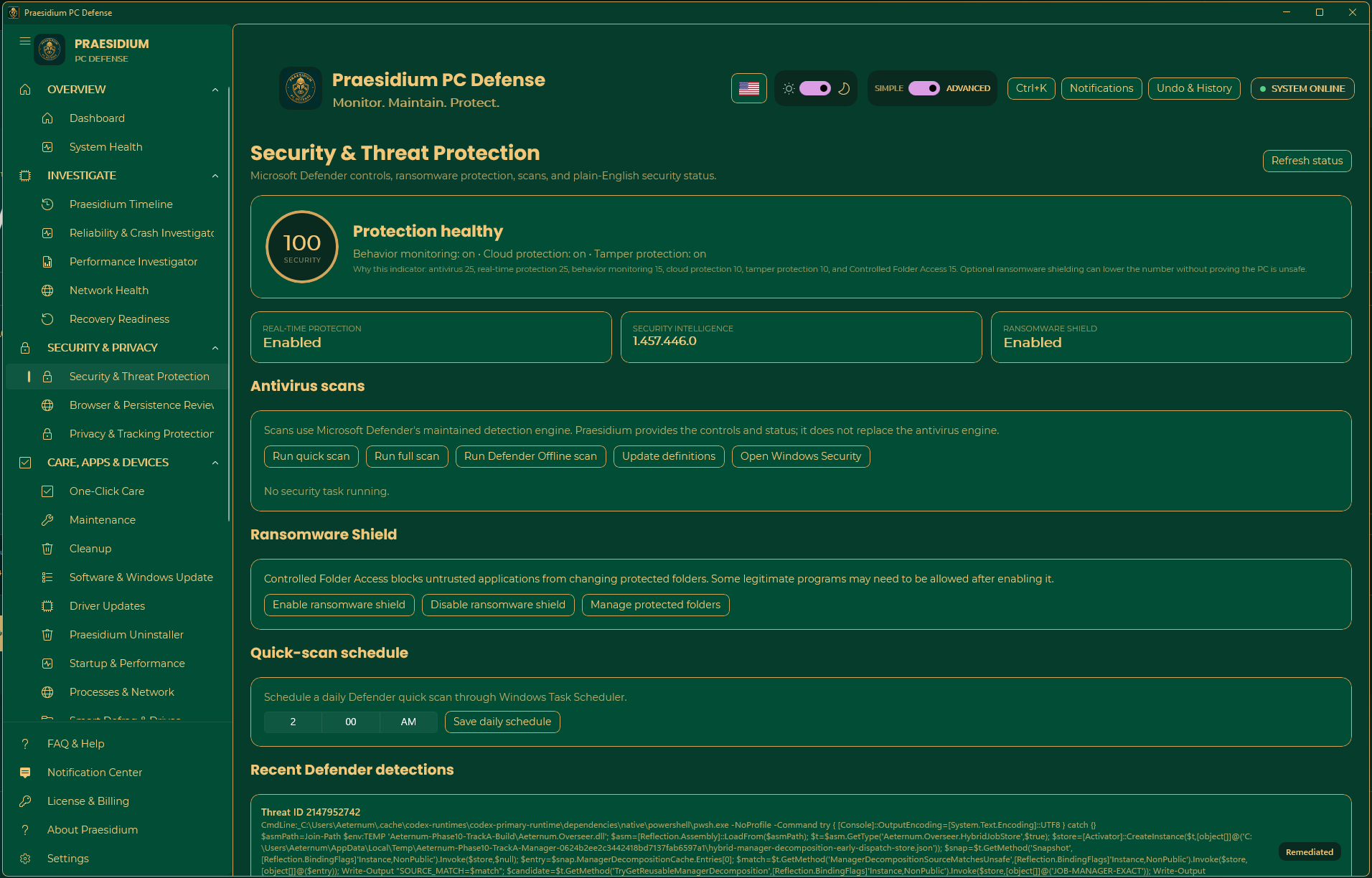Click the hamburger menu icon in sidebar
Image resolution: width=1372 pixels, height=878 pixels.
25,41
